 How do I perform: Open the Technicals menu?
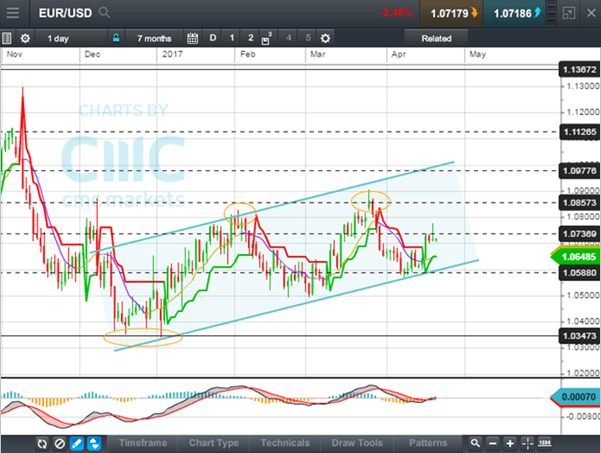[285, 443]
